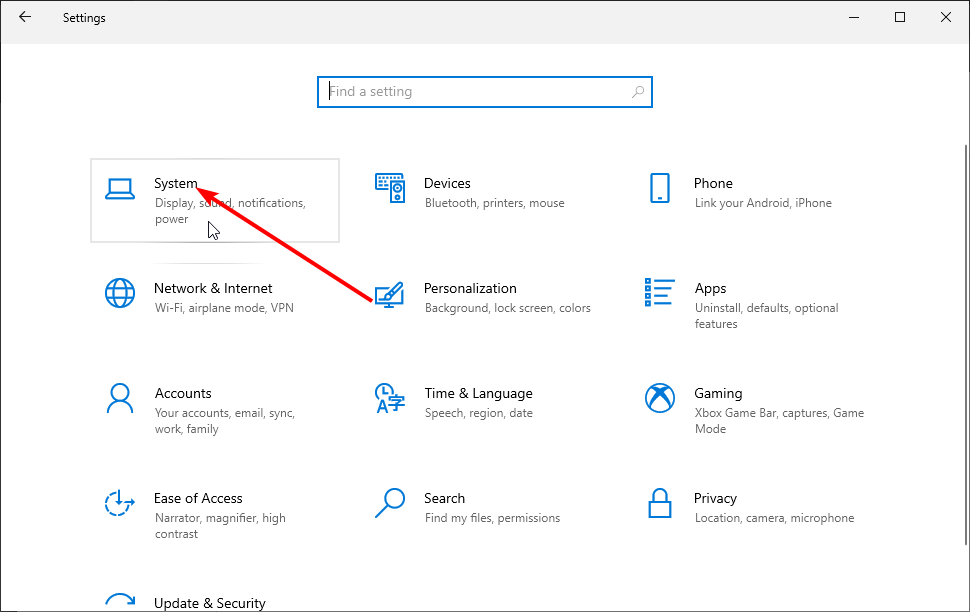Open Devices settings title
Viewport: 970px width, 612px height.
[447, 183]
